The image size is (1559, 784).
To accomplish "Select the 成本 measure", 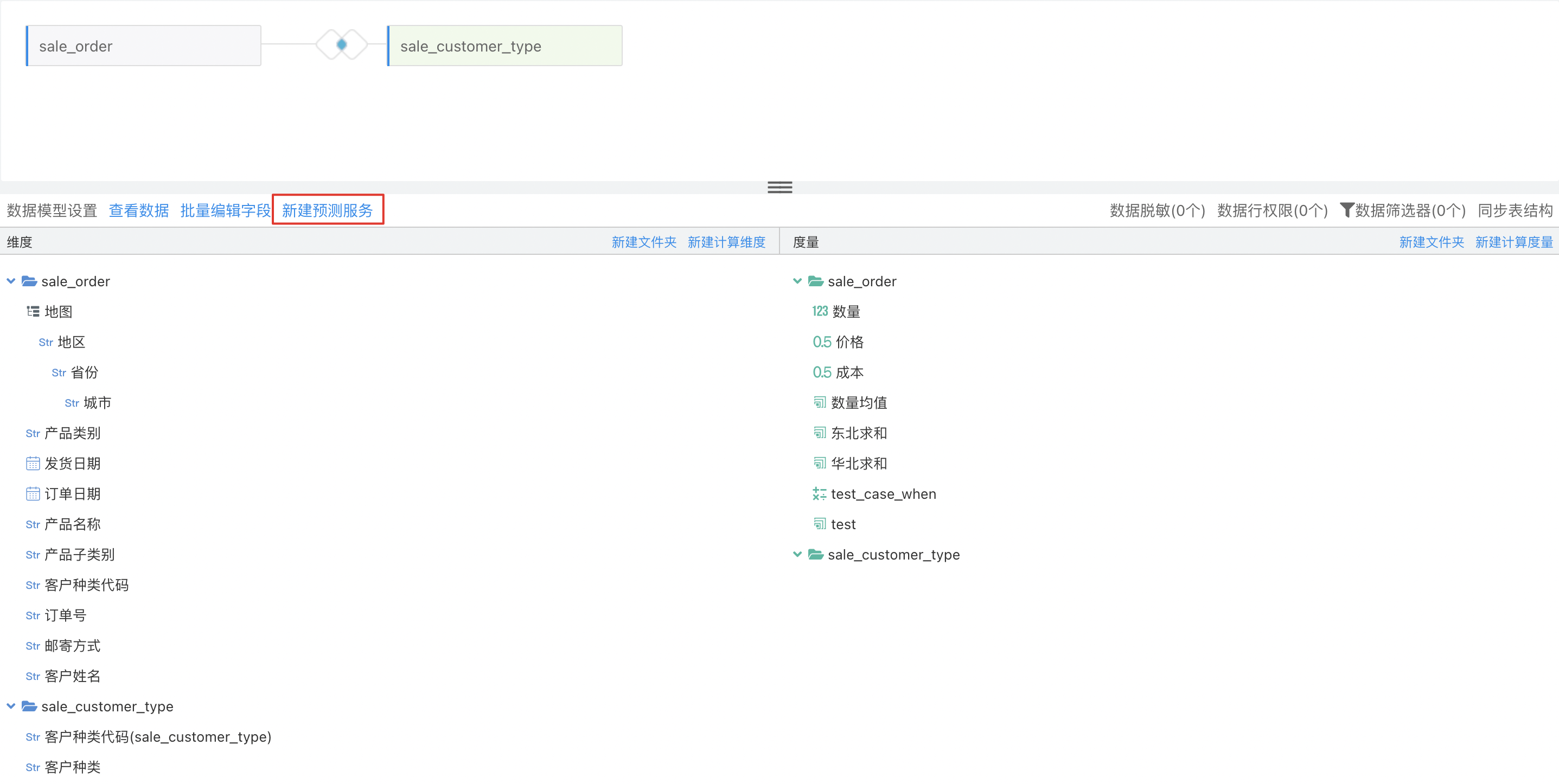I will (849, 372).
